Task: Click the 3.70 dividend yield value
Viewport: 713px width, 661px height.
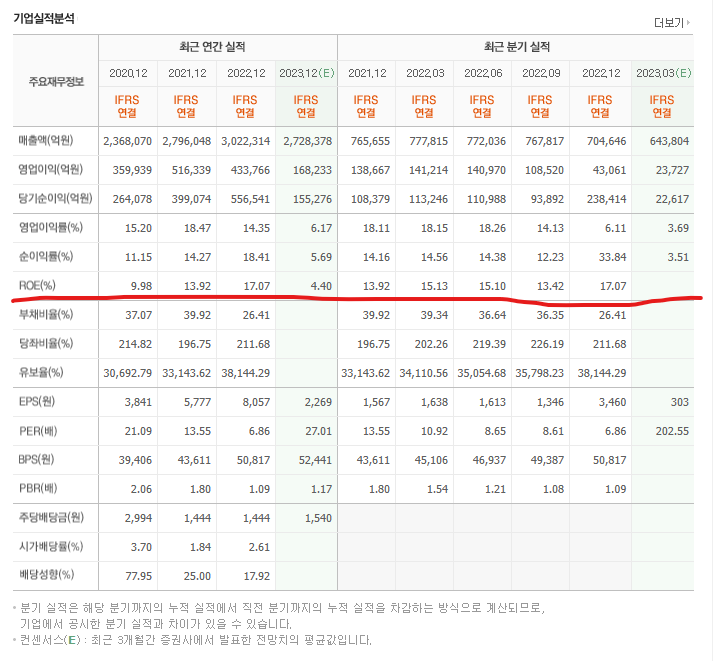Action: point(141,547)
